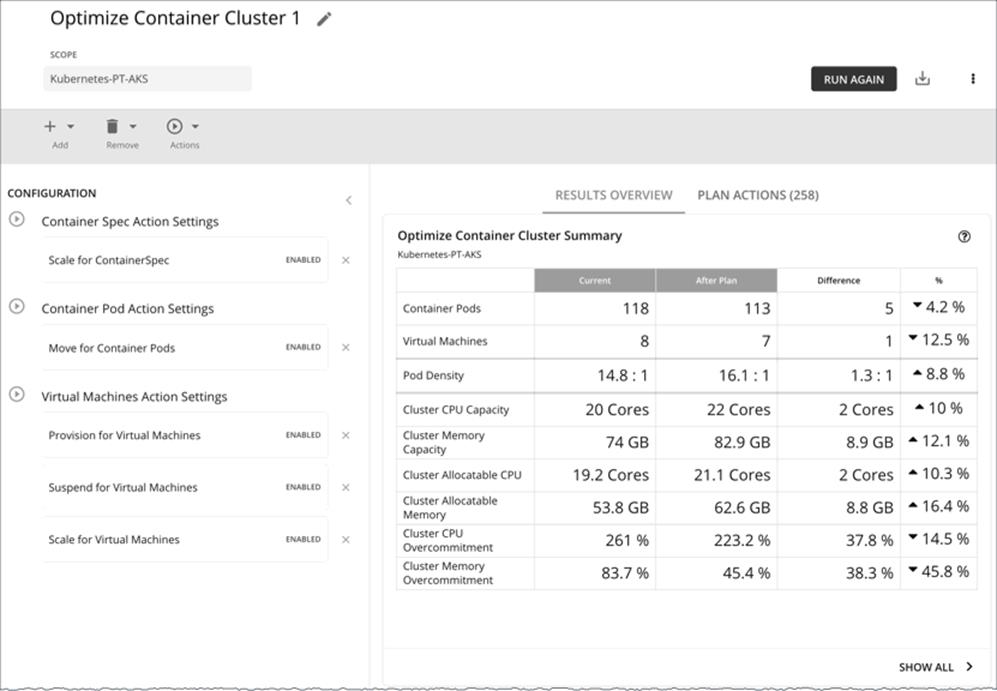Switch to Plan Actions (258) tab

point(757,195)
